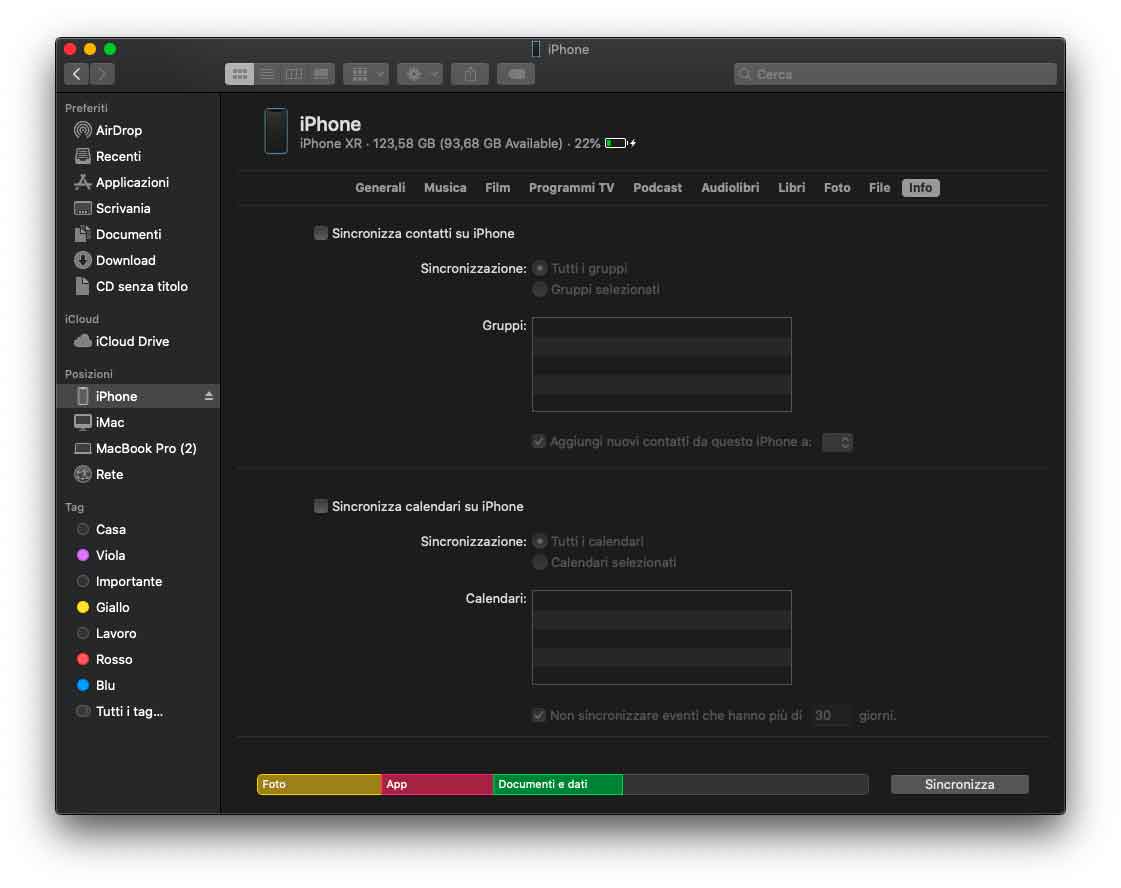Screen dimensions: 1121x888
Task: Switch to the File tab
Action: 879,187
